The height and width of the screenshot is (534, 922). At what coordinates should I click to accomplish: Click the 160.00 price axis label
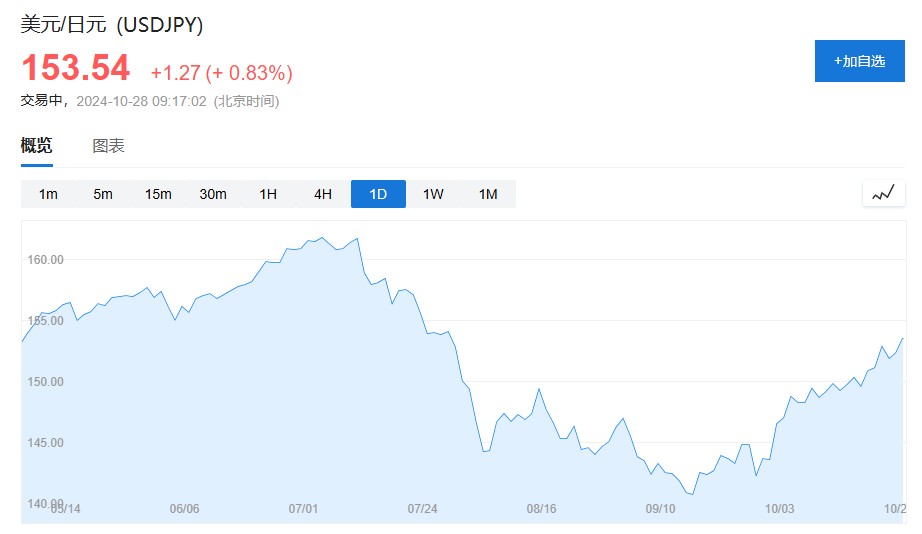[44, 260]
